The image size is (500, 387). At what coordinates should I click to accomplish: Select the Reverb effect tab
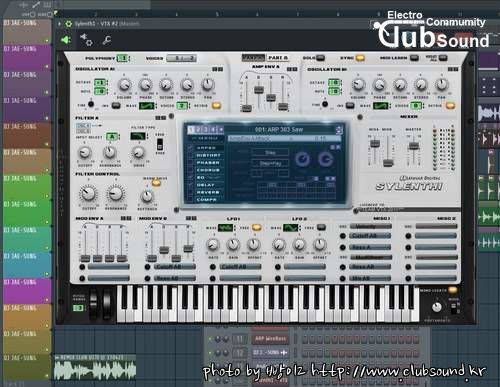click(x=208, y=192)
